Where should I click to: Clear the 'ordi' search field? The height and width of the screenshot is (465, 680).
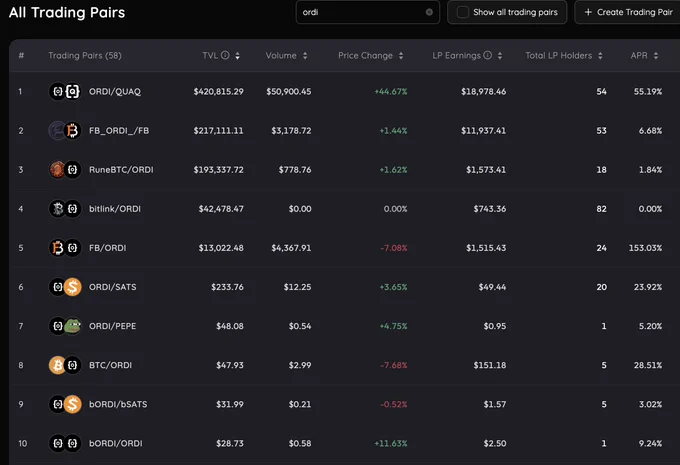pos(429,12)
